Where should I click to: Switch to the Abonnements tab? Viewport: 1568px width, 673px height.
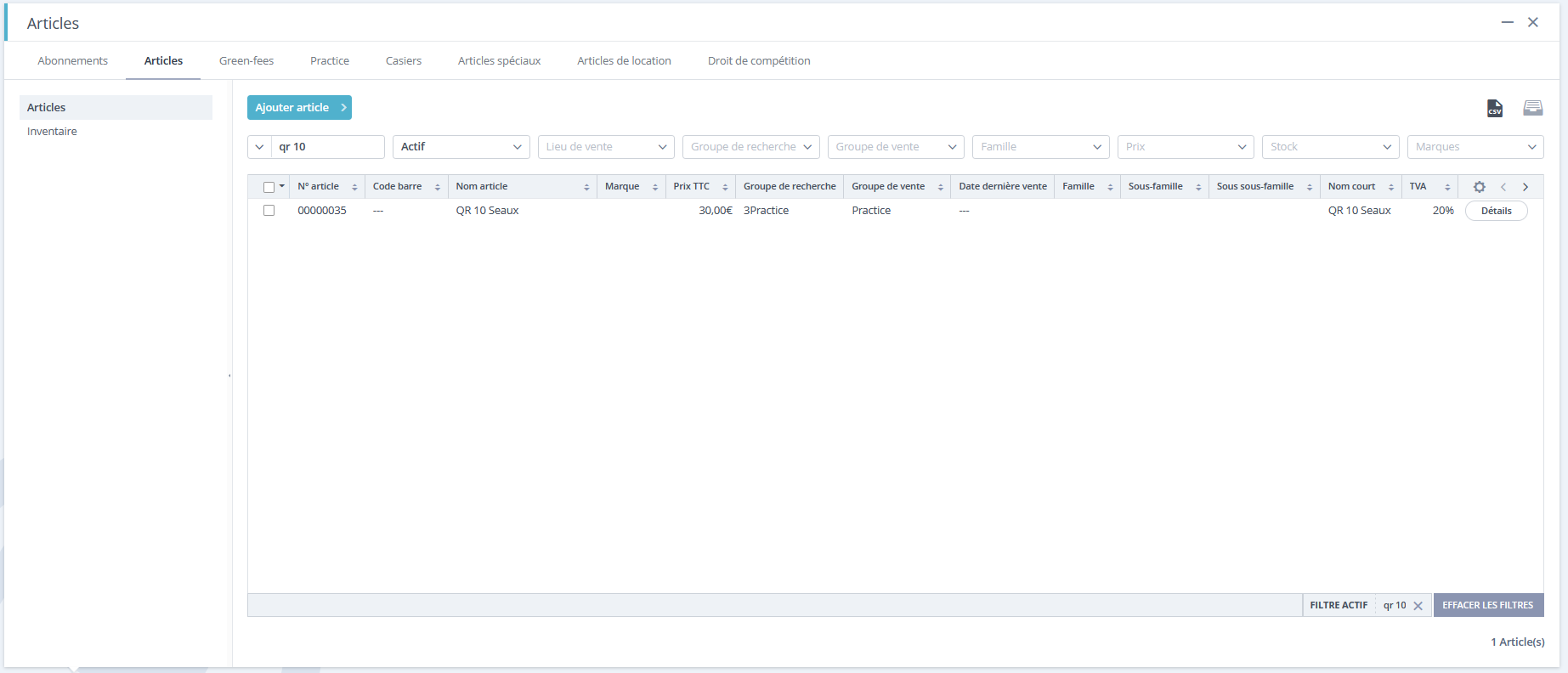click(x=73, y=61)
